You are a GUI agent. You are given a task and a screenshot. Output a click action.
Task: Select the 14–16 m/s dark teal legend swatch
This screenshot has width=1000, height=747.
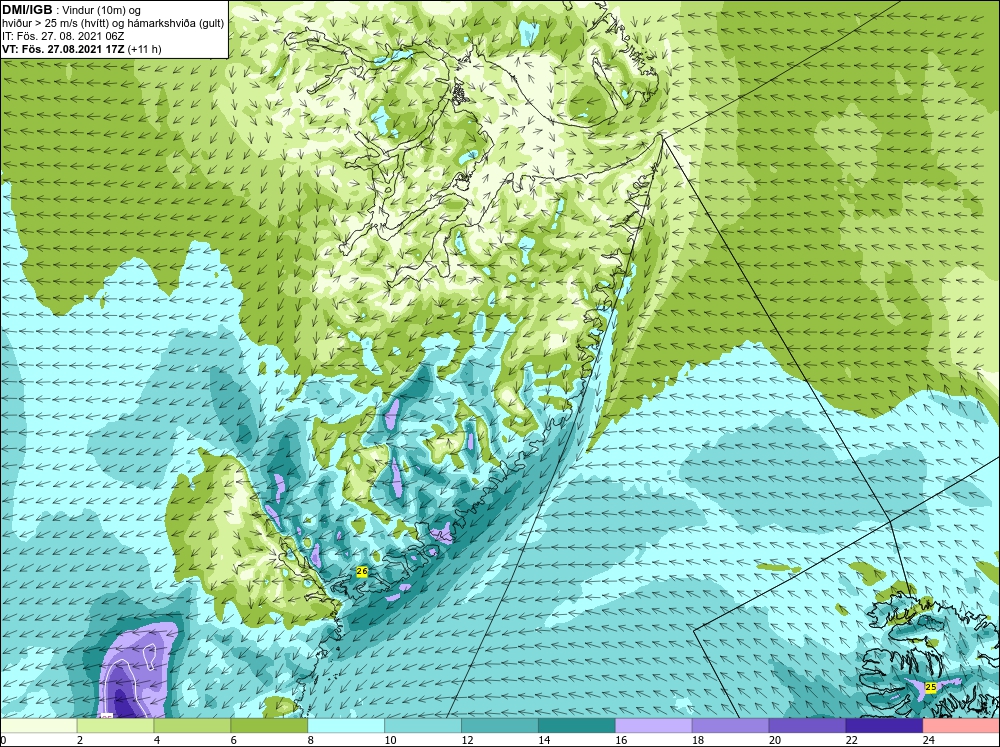pyautogui.click(x=577, y=725)
